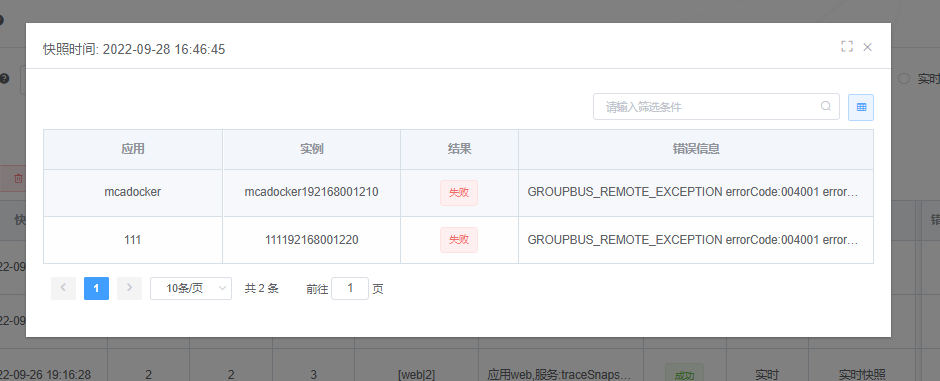Click the help question mark icon in background
The width and height of the screenshot is (940, 381).
[4, 78]
